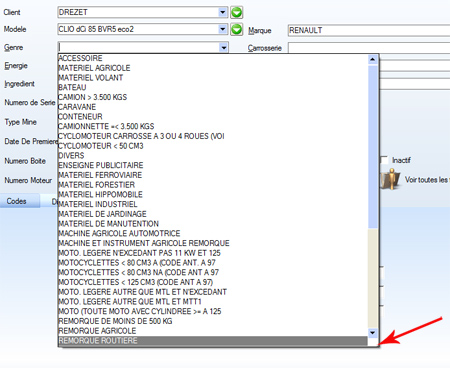Select CONTENEUR entry
Screen dimensions: 450x368
click(x=213, y=117)
